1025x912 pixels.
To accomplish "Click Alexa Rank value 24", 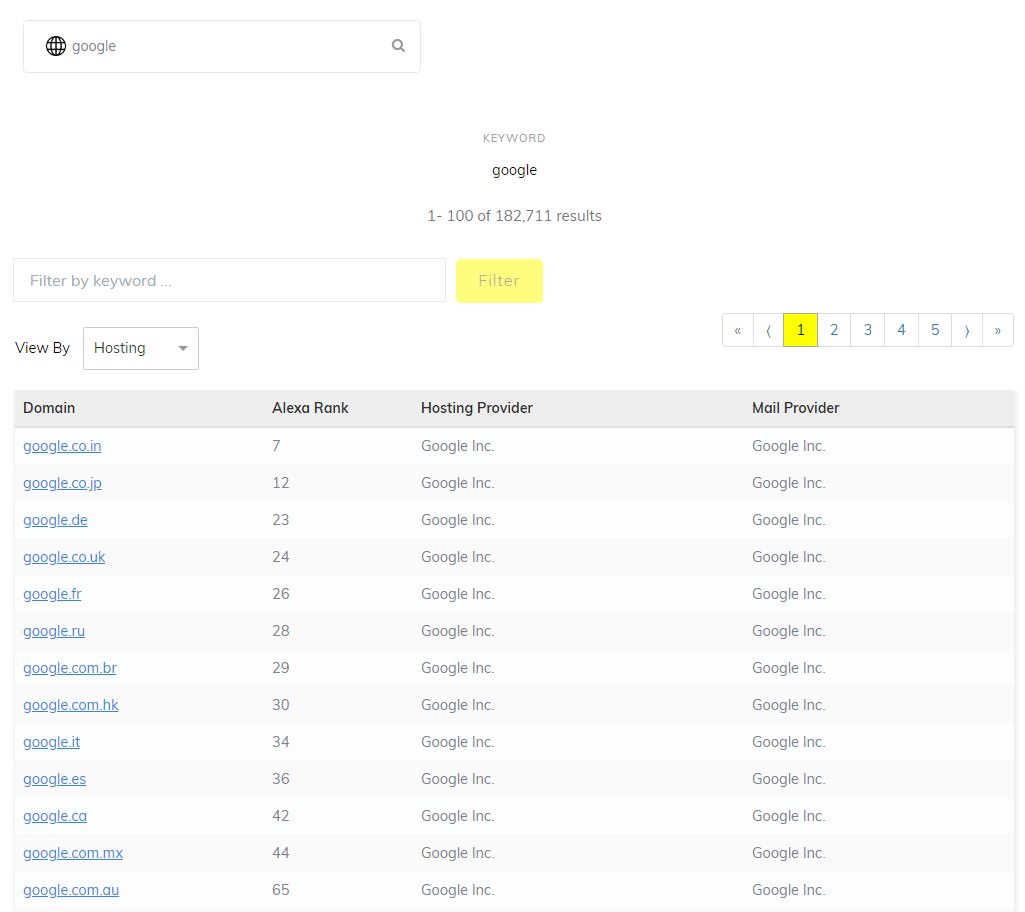I will (281, 557).
